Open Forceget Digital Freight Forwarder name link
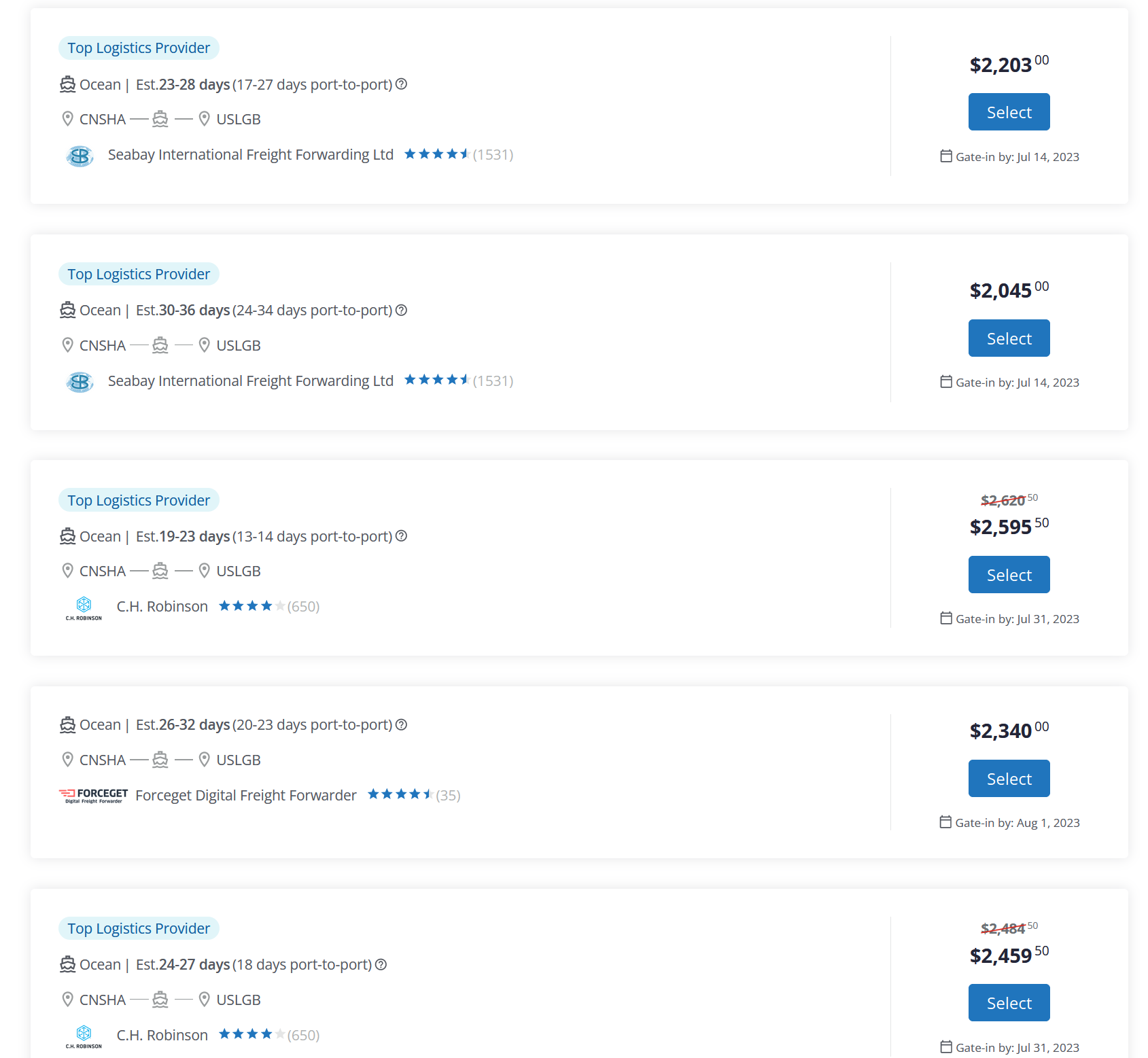Viewport: 1148px width, 1058px height. (x=246, y=796)
